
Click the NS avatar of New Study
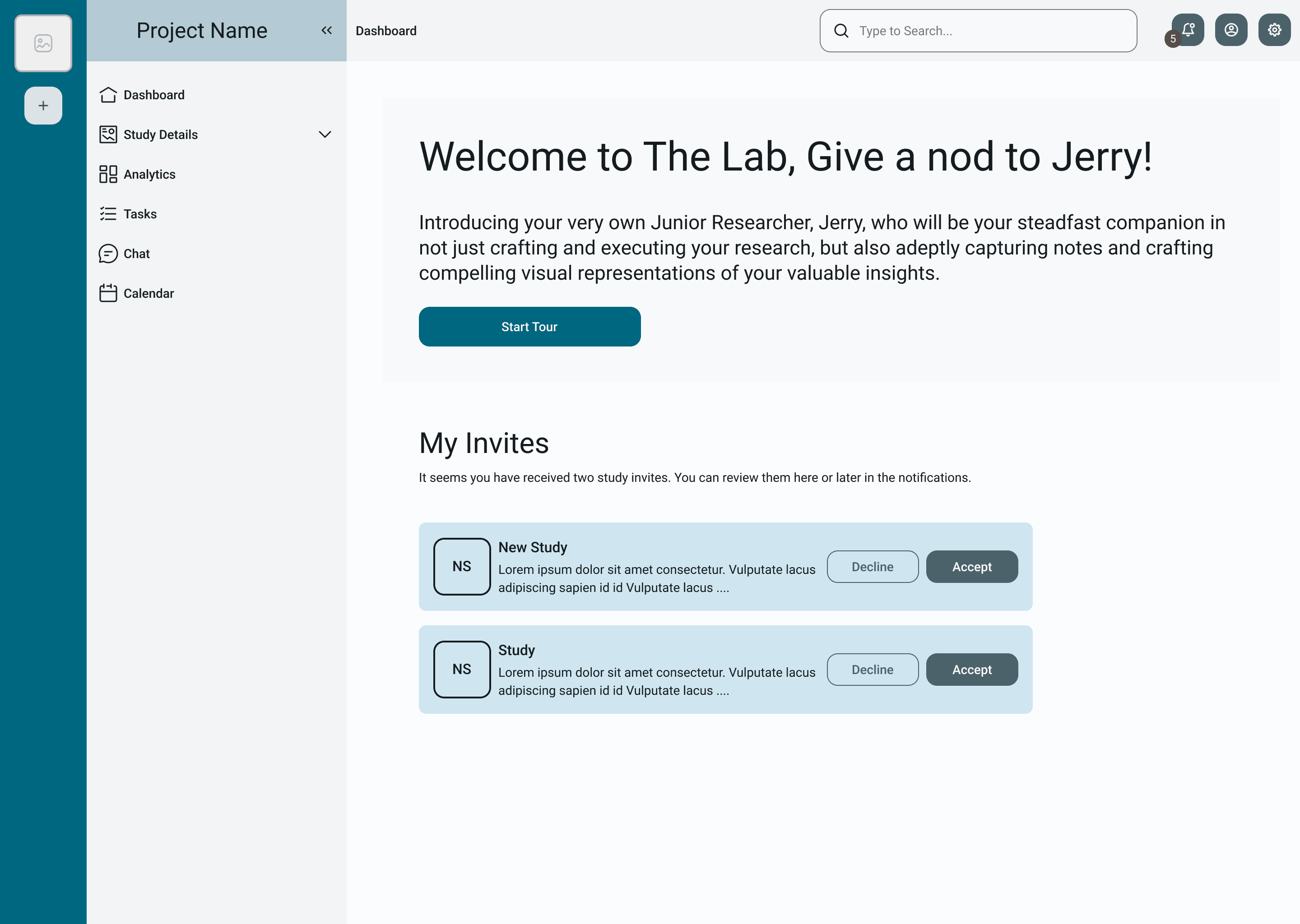(462, 567)
